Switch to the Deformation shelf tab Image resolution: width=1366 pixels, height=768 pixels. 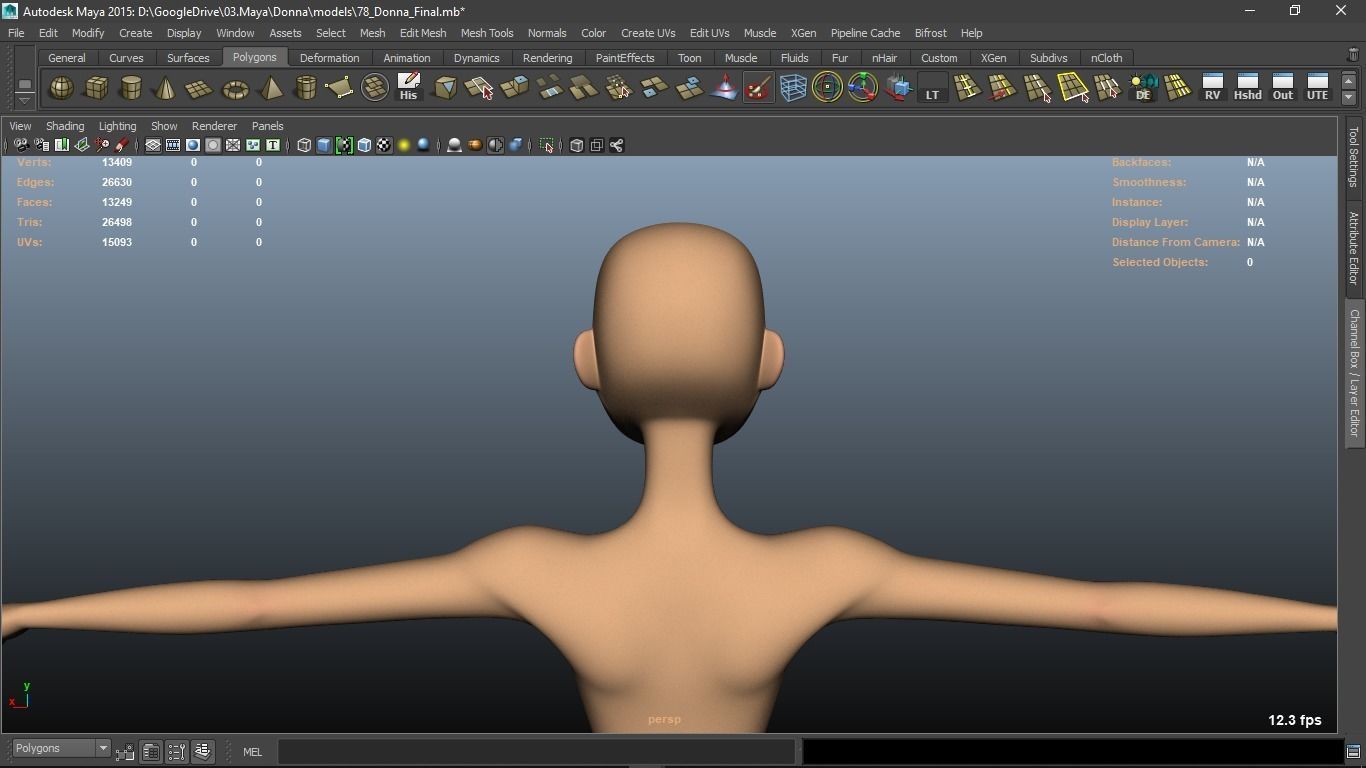(329, 58)
